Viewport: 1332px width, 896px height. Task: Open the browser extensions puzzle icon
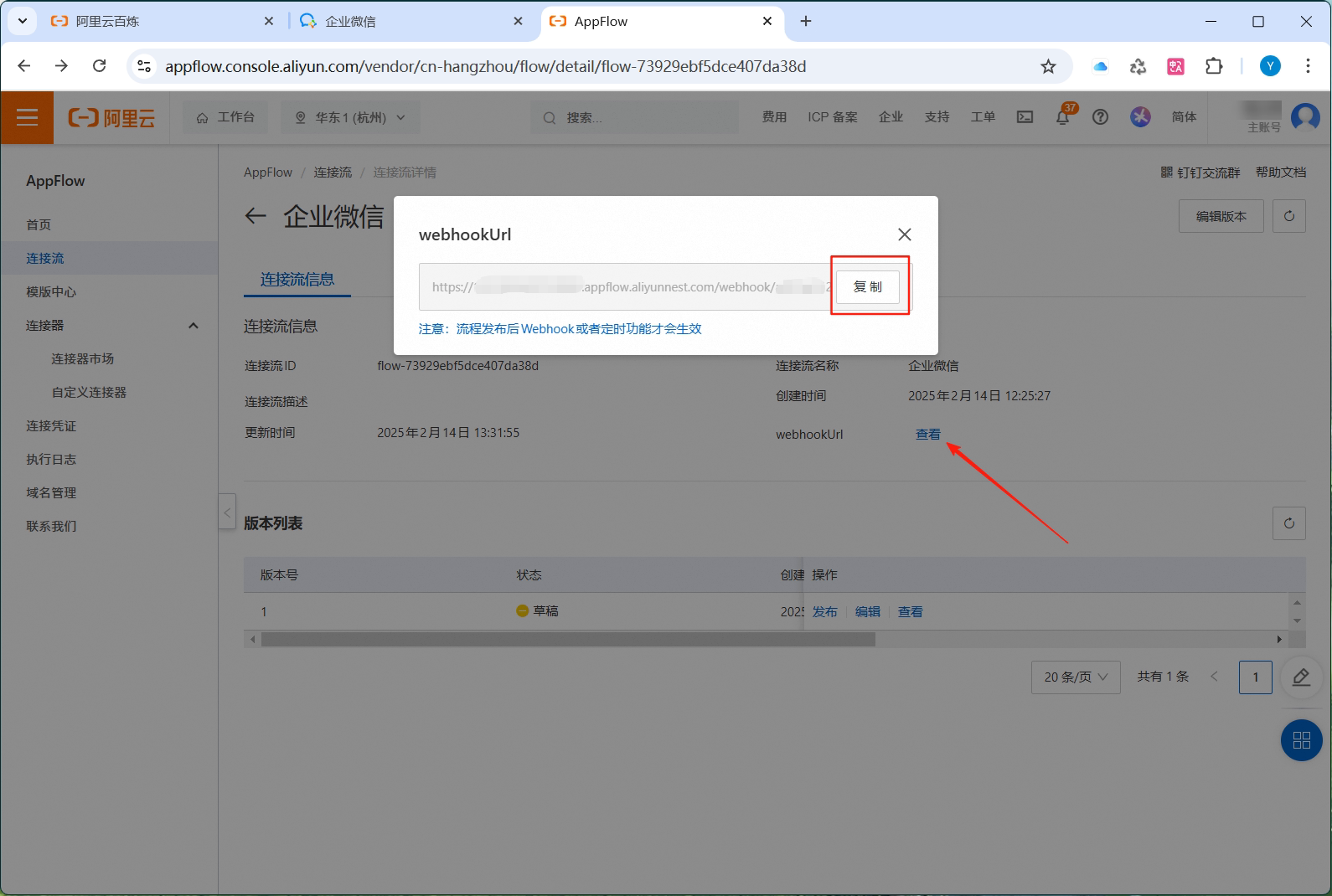click(x=1214, y=66)
